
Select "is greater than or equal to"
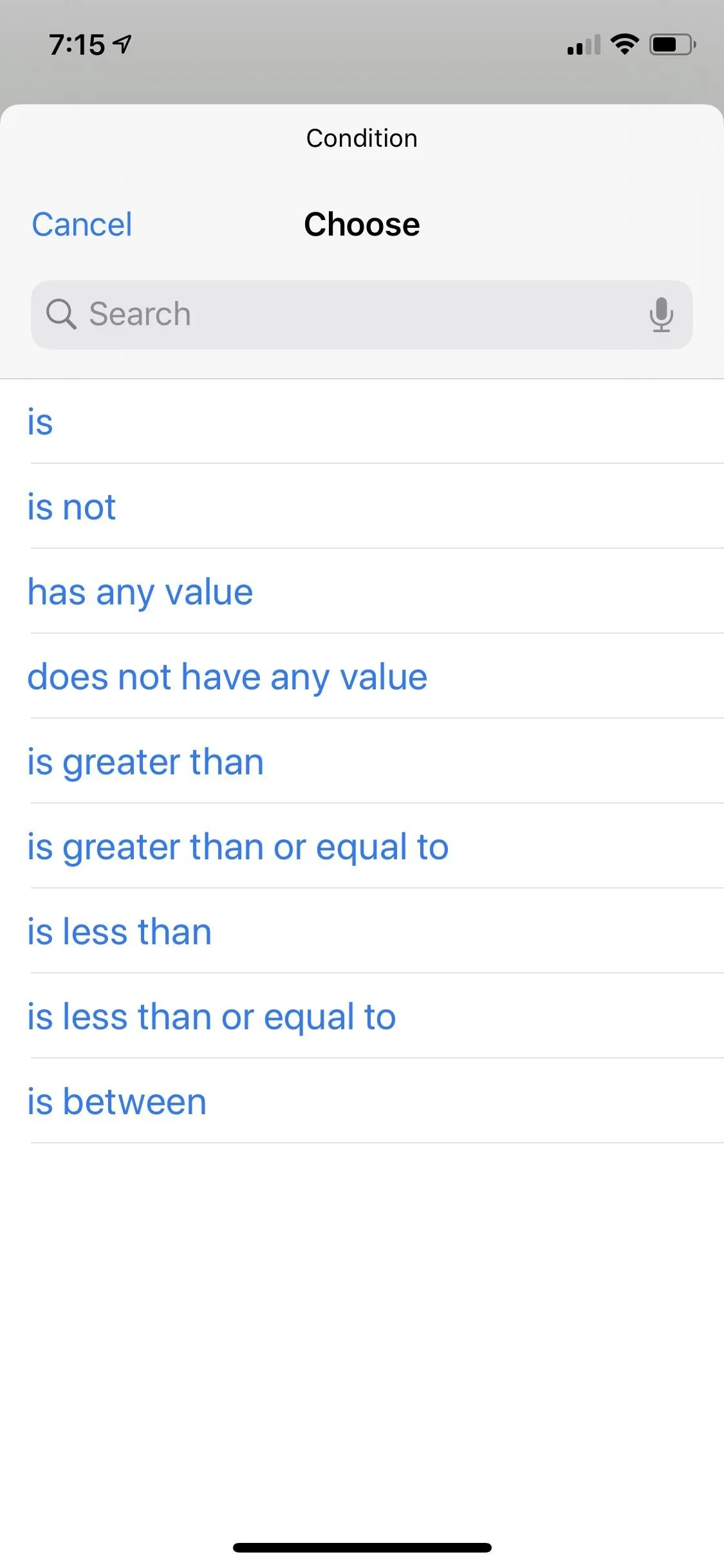point(362,846)
